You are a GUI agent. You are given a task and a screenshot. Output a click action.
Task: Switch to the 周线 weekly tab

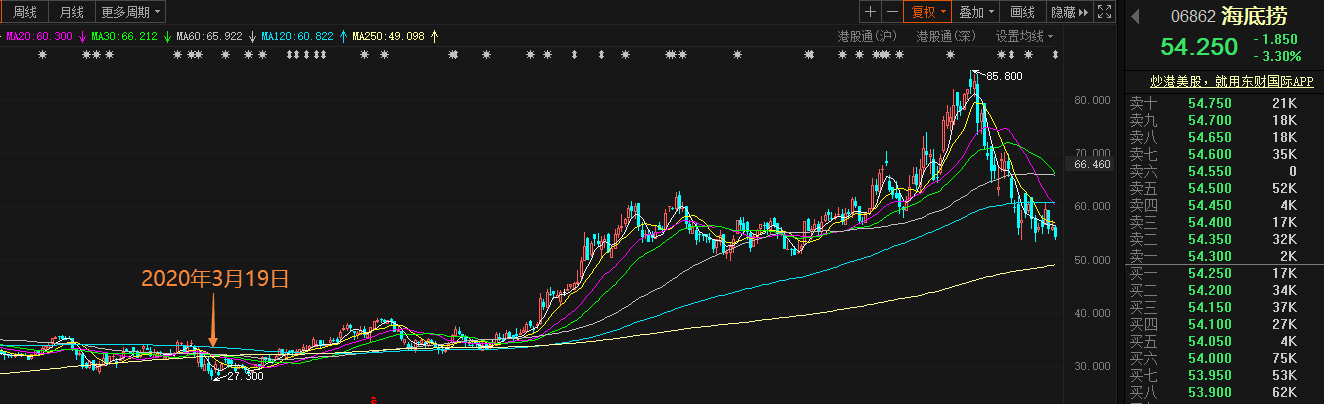pos(24,12)
